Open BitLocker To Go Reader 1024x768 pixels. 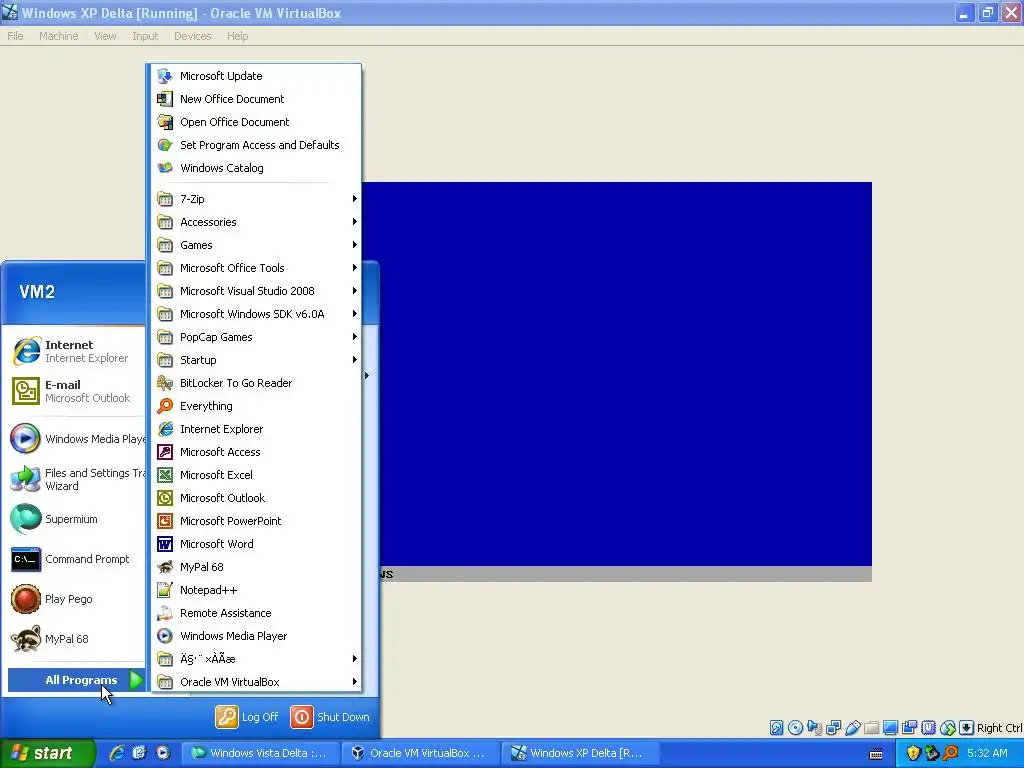(256, 383)
